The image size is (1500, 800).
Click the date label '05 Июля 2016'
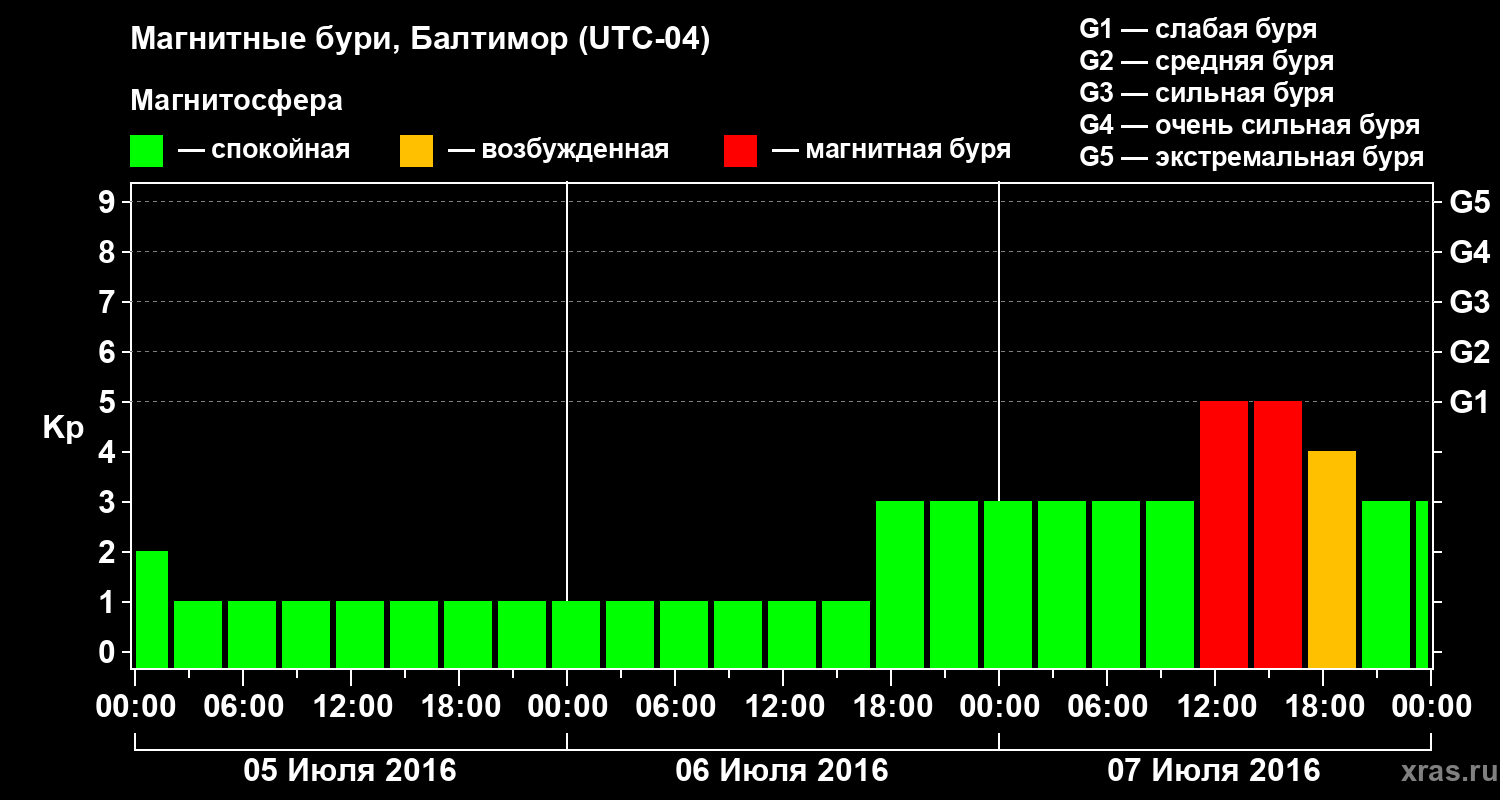pos(350,771)
